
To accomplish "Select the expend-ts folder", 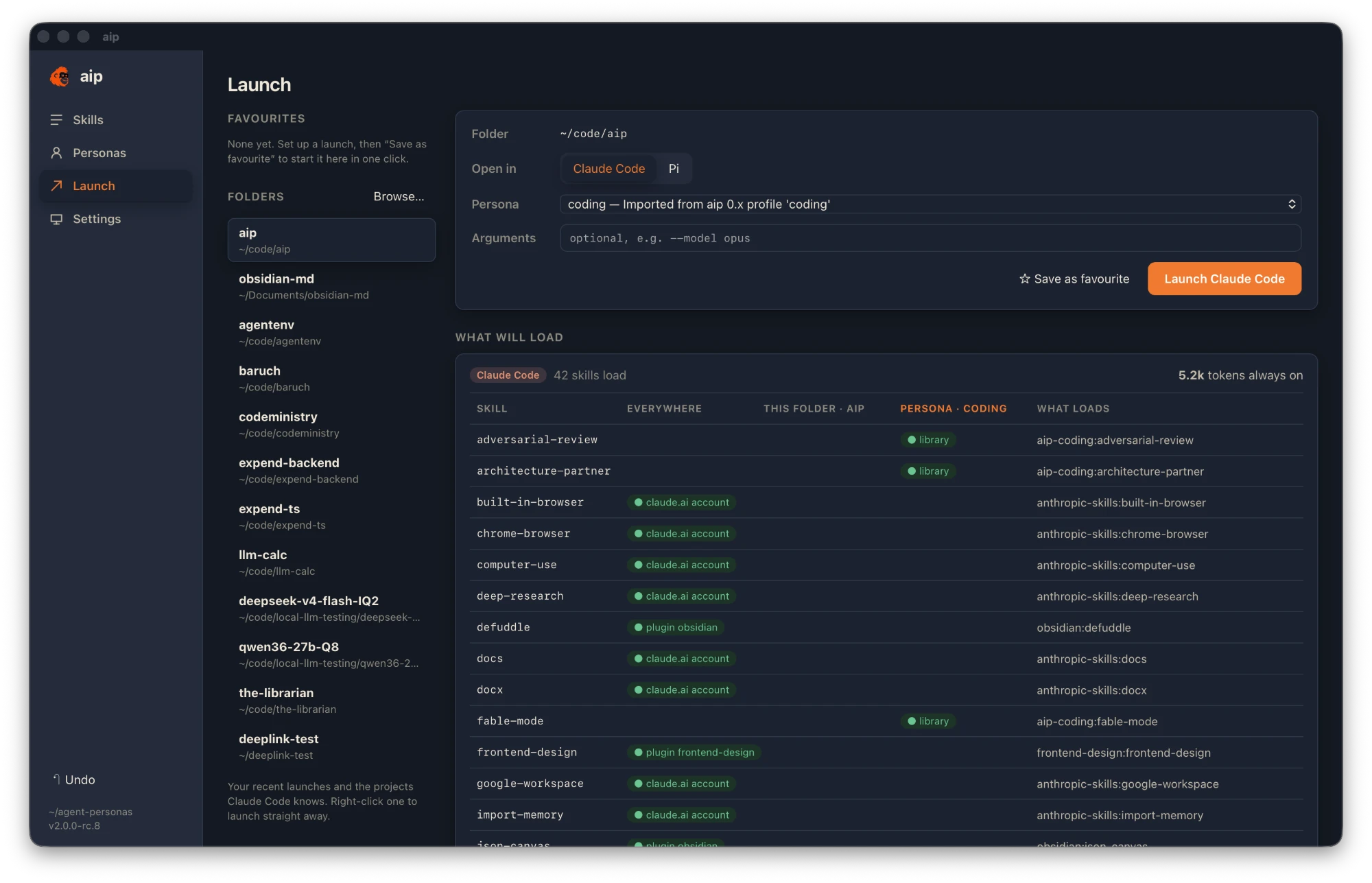I will 331,516.
